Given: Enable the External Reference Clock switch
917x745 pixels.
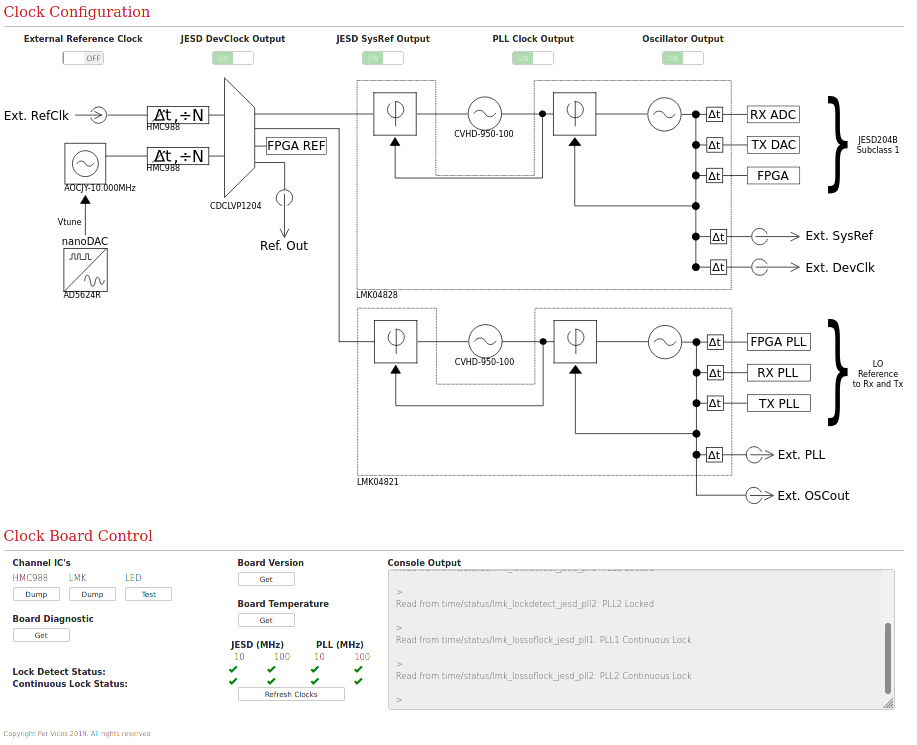Looking at the screenshot, I should pyautogui.click(x=83, y=58).
